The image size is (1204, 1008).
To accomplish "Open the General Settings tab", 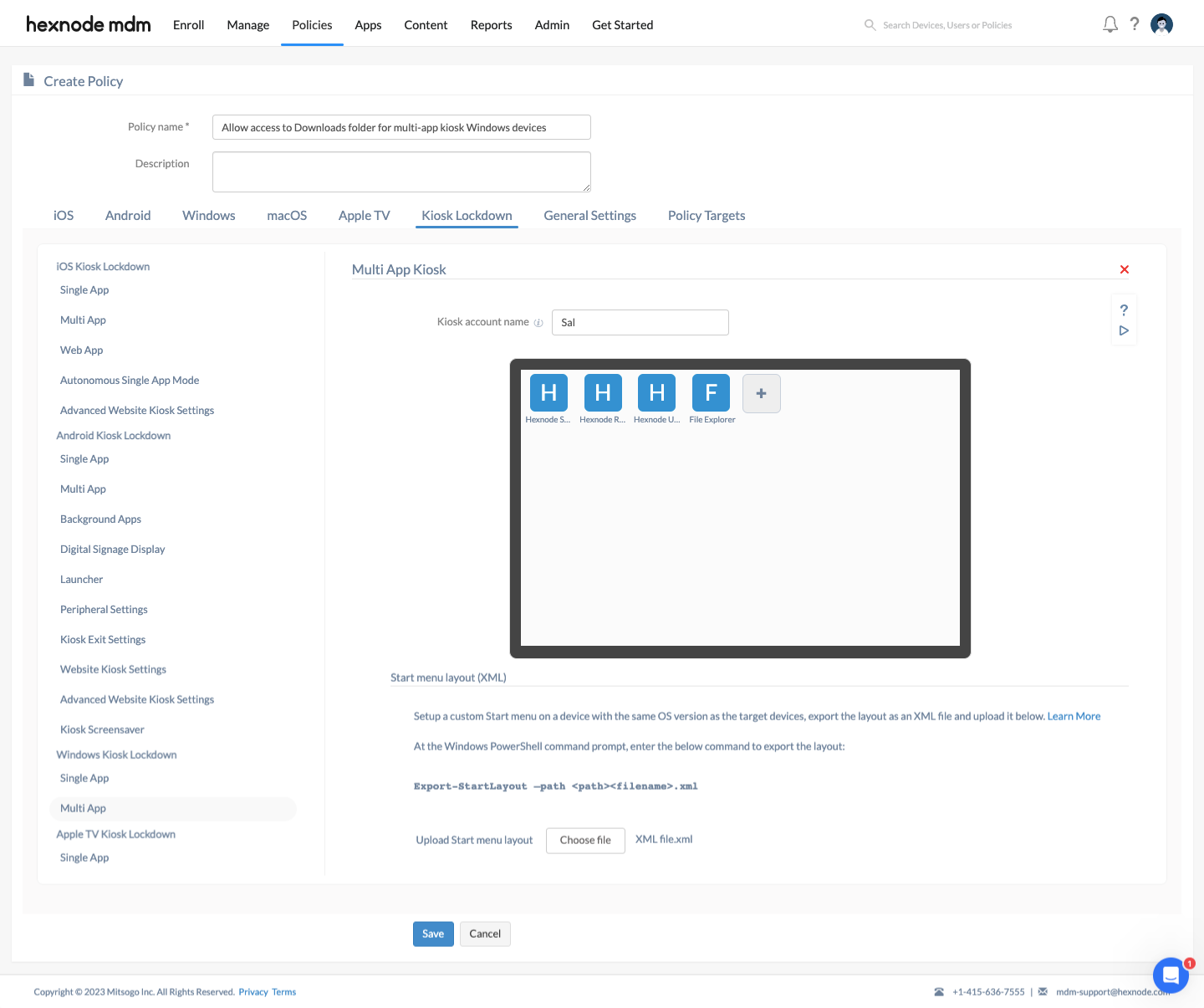I will [x=590, y=215].
